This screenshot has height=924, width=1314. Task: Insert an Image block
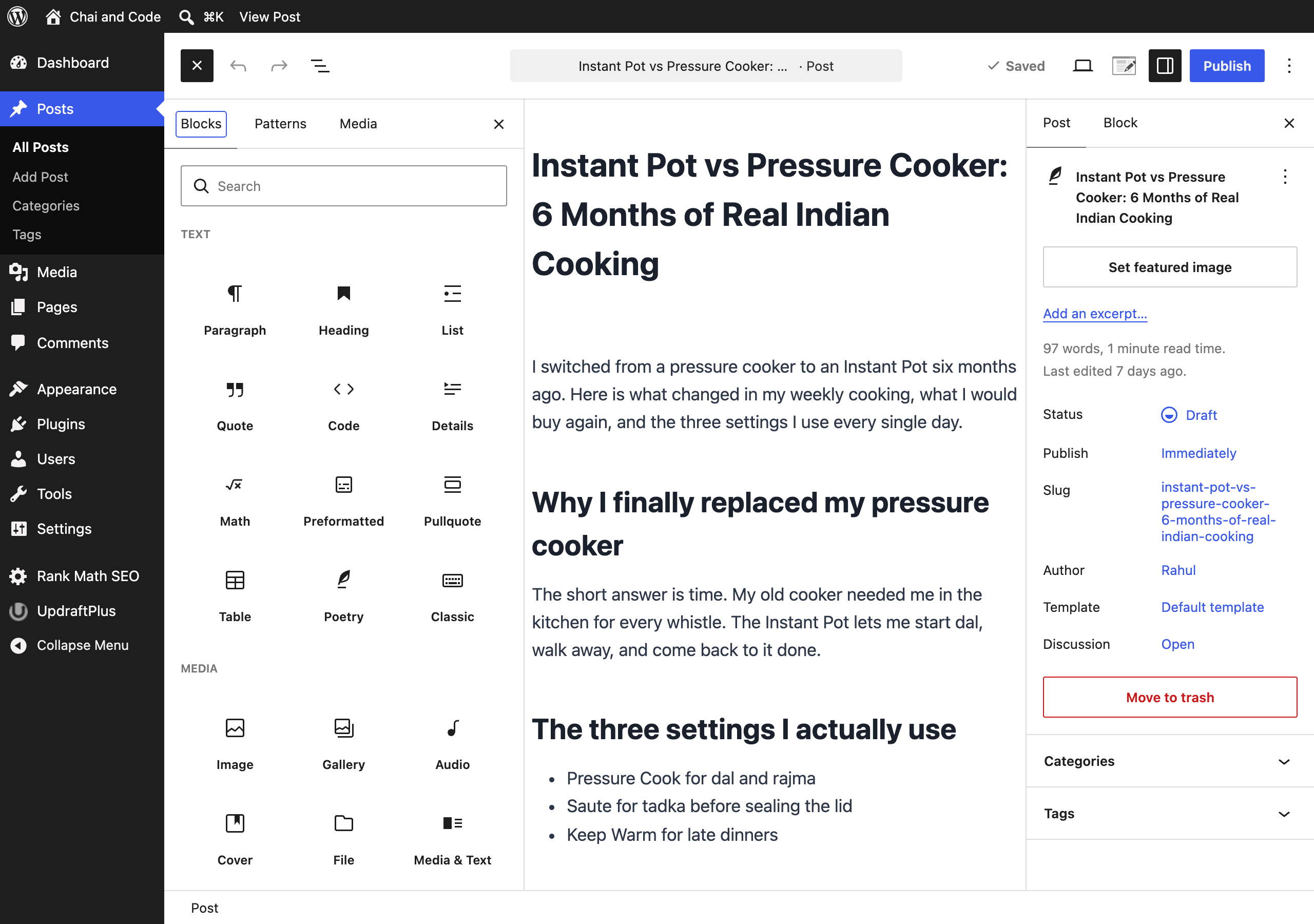235,744
